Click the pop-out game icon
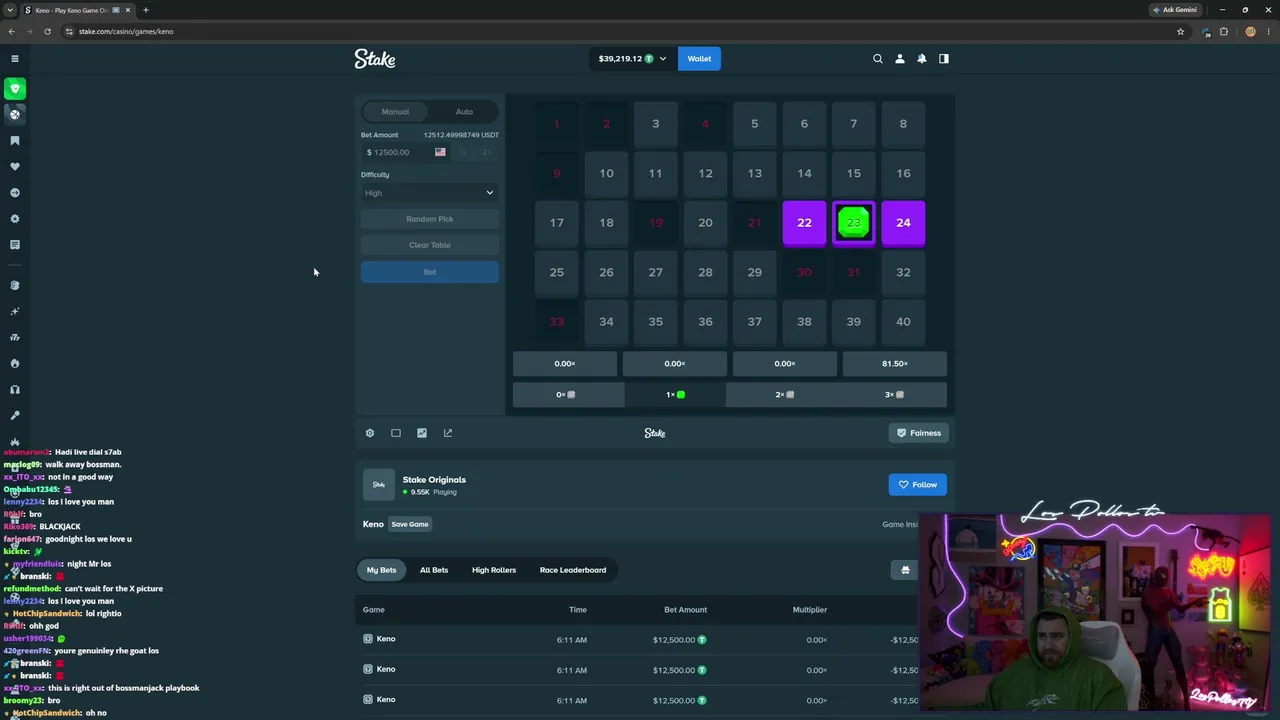Image resolution: width=1280 pixels, height=720 pixels. click(x=448, y=433)
